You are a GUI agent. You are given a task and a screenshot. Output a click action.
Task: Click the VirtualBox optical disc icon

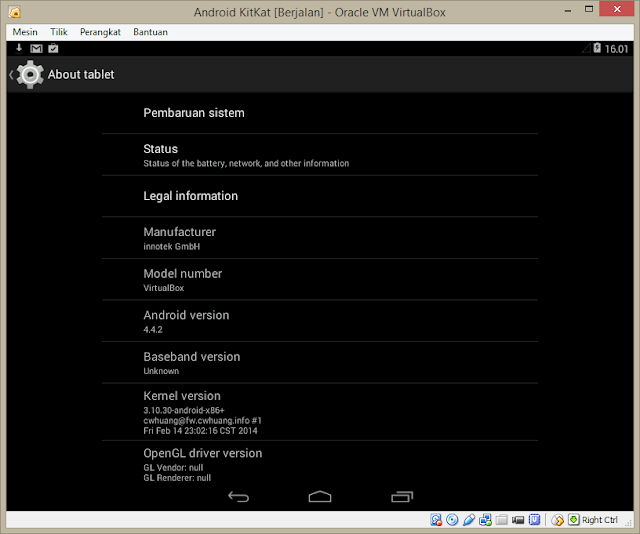452,520
